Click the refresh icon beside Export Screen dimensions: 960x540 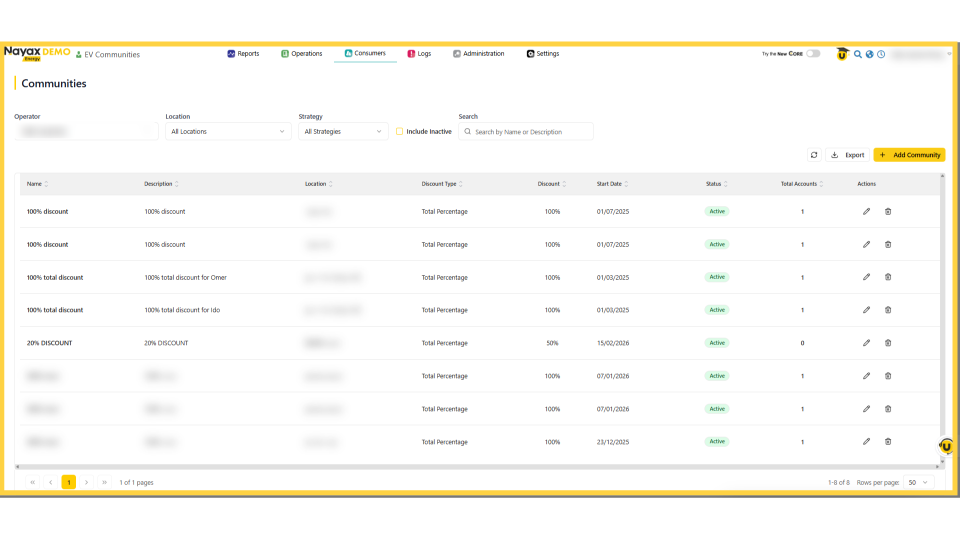point(814,155)
